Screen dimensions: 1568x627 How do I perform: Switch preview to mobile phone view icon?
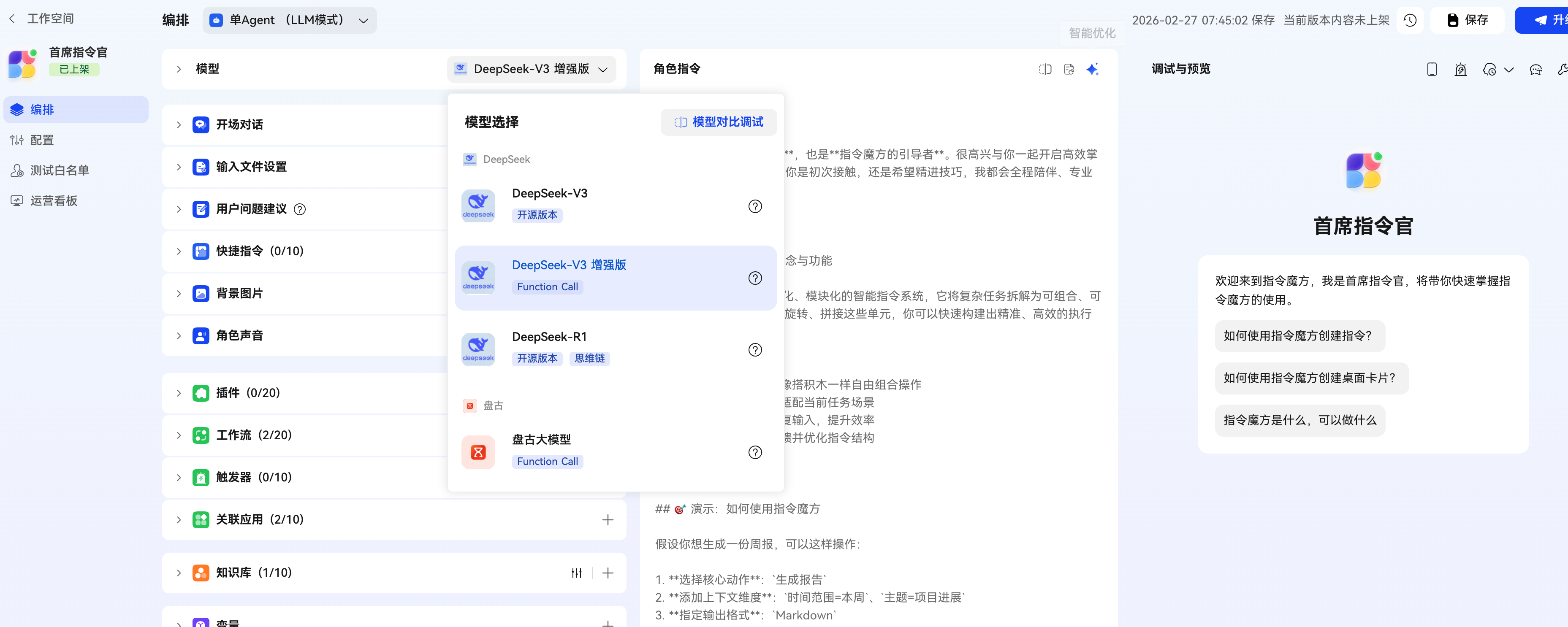[x=1432, y=69]
